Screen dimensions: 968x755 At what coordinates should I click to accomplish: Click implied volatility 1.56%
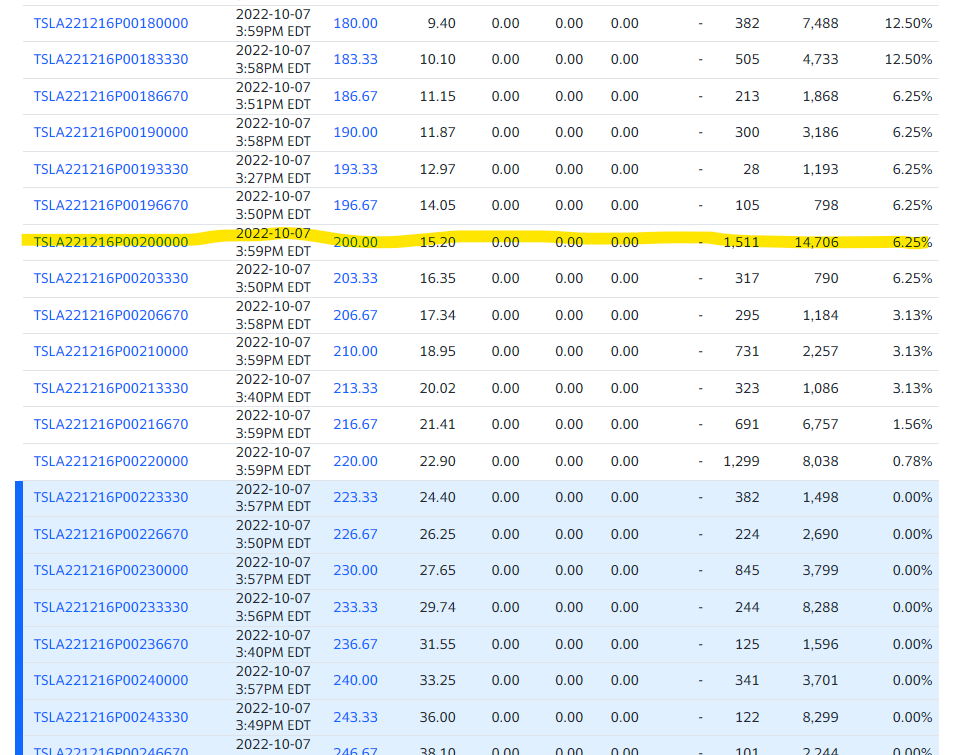click(x=912, y=425)
